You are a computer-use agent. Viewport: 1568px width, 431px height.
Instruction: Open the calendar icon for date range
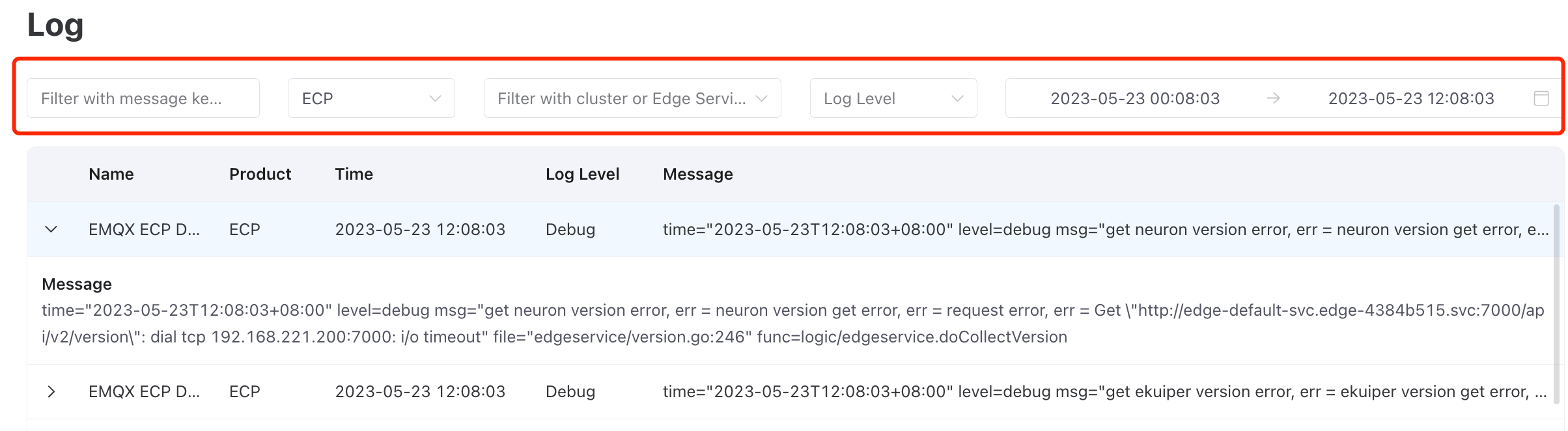[1542, 98]
